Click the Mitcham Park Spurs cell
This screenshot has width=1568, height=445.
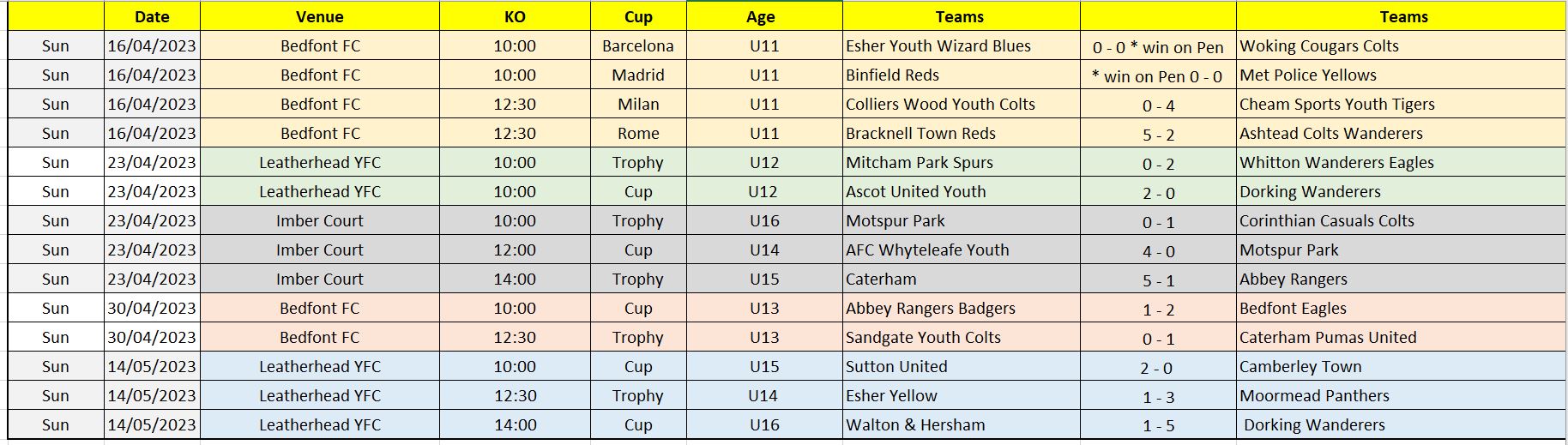961,163
